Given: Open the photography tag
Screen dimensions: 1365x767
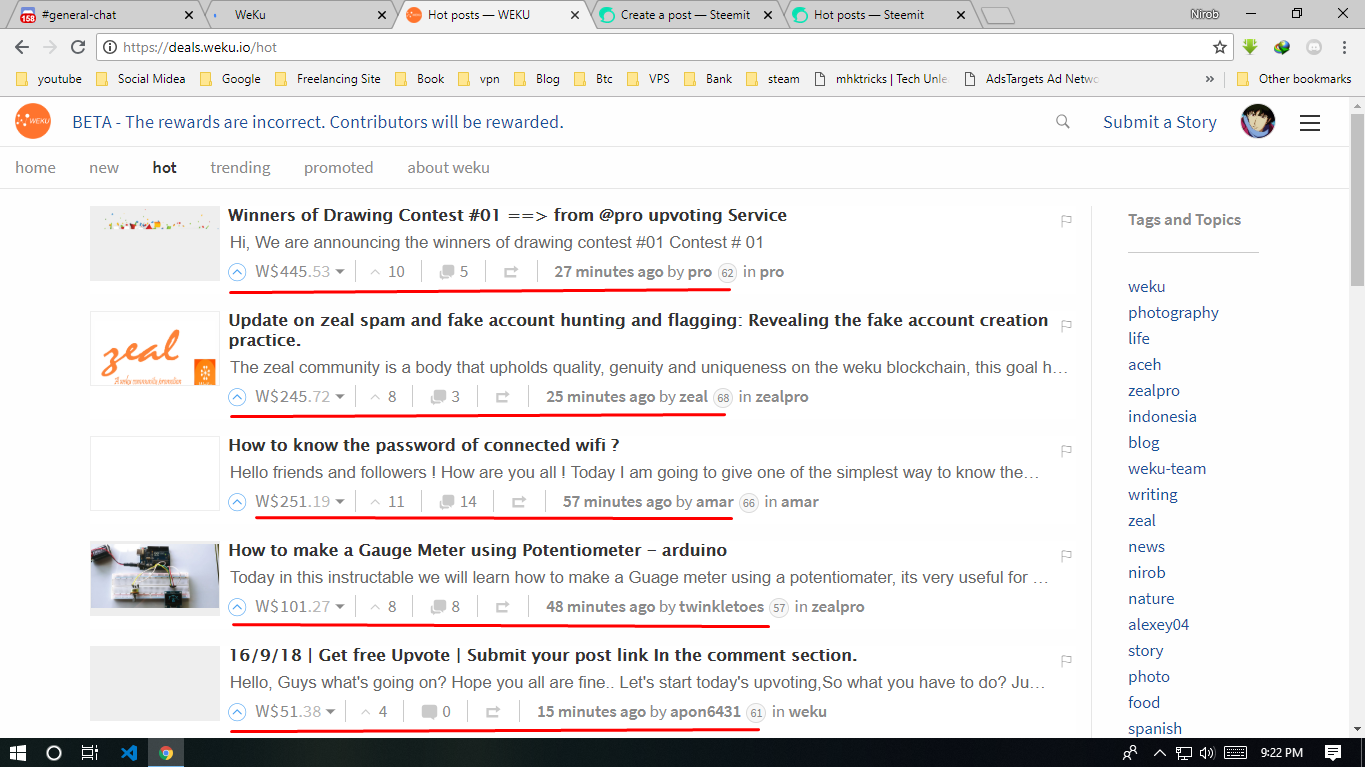Looking at the screenshot, I should pos(1173,313).
